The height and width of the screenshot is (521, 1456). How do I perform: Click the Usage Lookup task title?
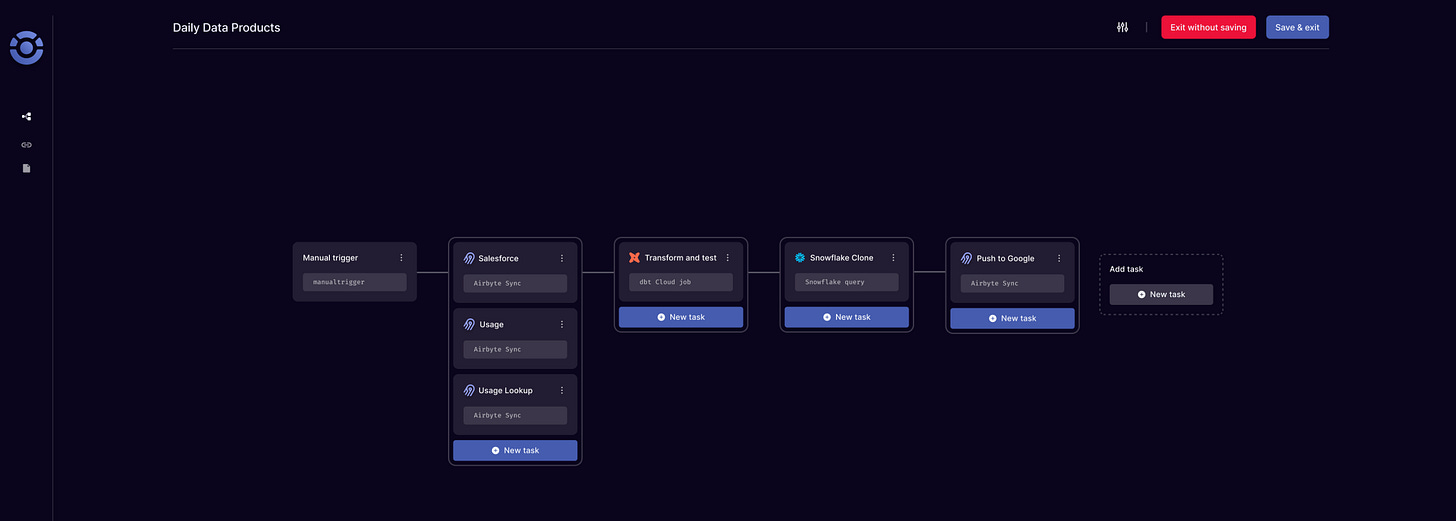coord(506,390)
